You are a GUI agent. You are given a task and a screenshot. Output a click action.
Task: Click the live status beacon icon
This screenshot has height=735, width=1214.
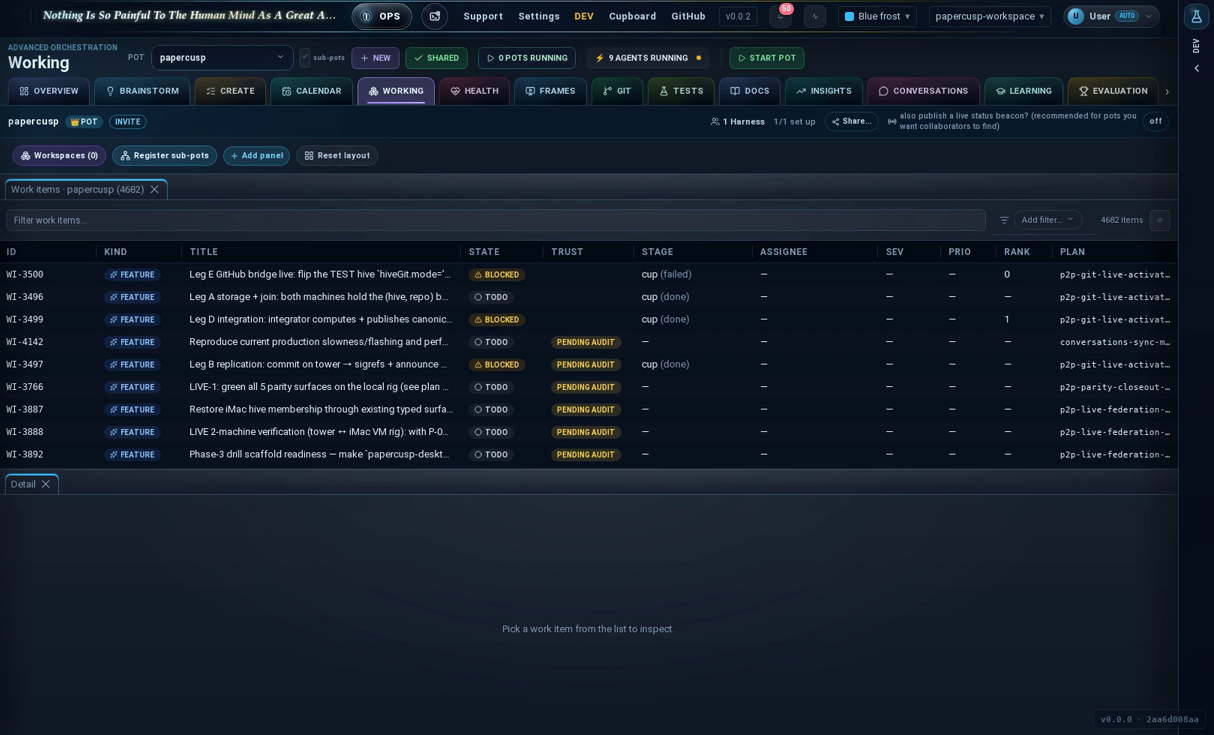[x=892, y=121]
